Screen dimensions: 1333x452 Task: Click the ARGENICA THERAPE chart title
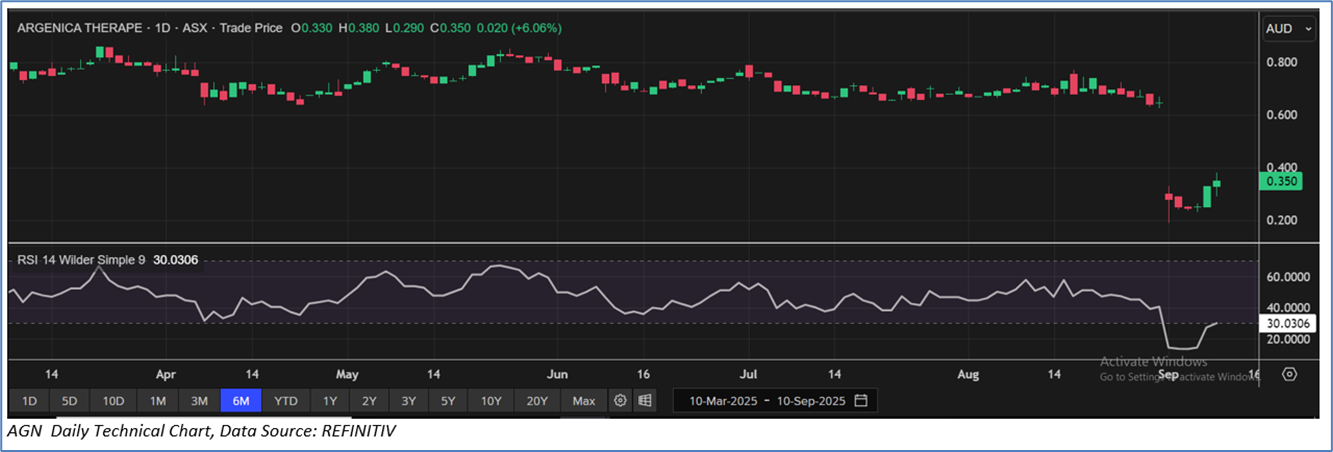(80, 28)
